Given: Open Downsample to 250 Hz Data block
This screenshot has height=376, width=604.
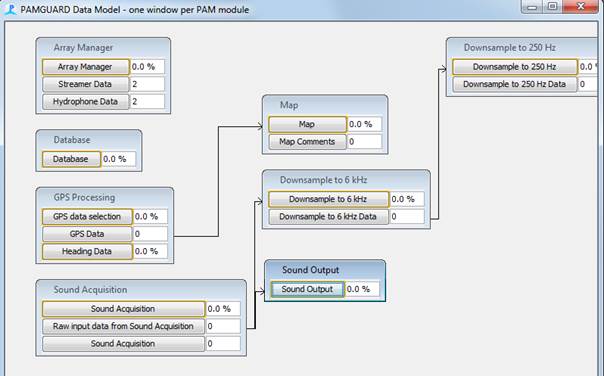Looking at the screenshot, I should [515, 84].
